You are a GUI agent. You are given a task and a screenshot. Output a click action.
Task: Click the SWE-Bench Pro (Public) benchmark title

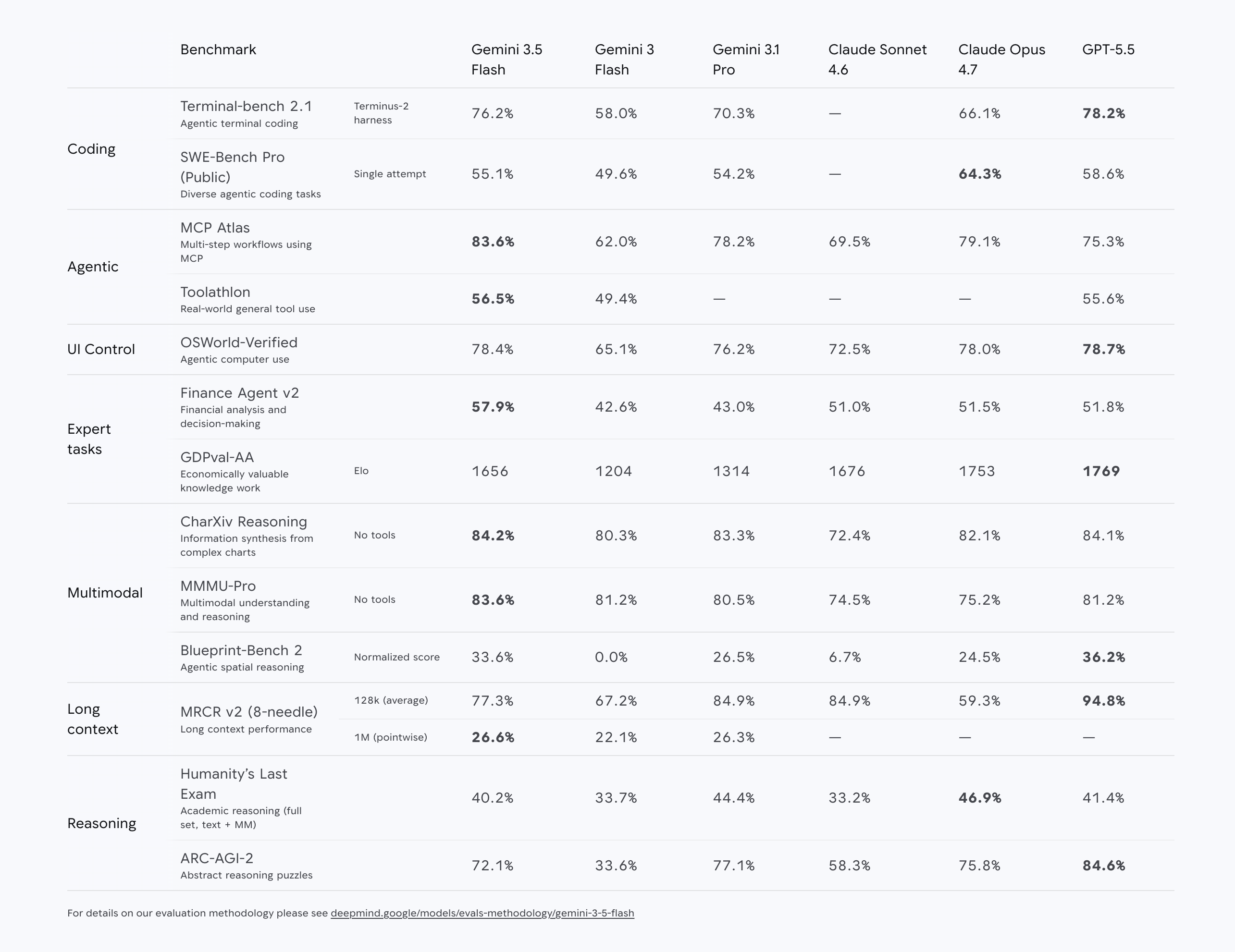233,167
